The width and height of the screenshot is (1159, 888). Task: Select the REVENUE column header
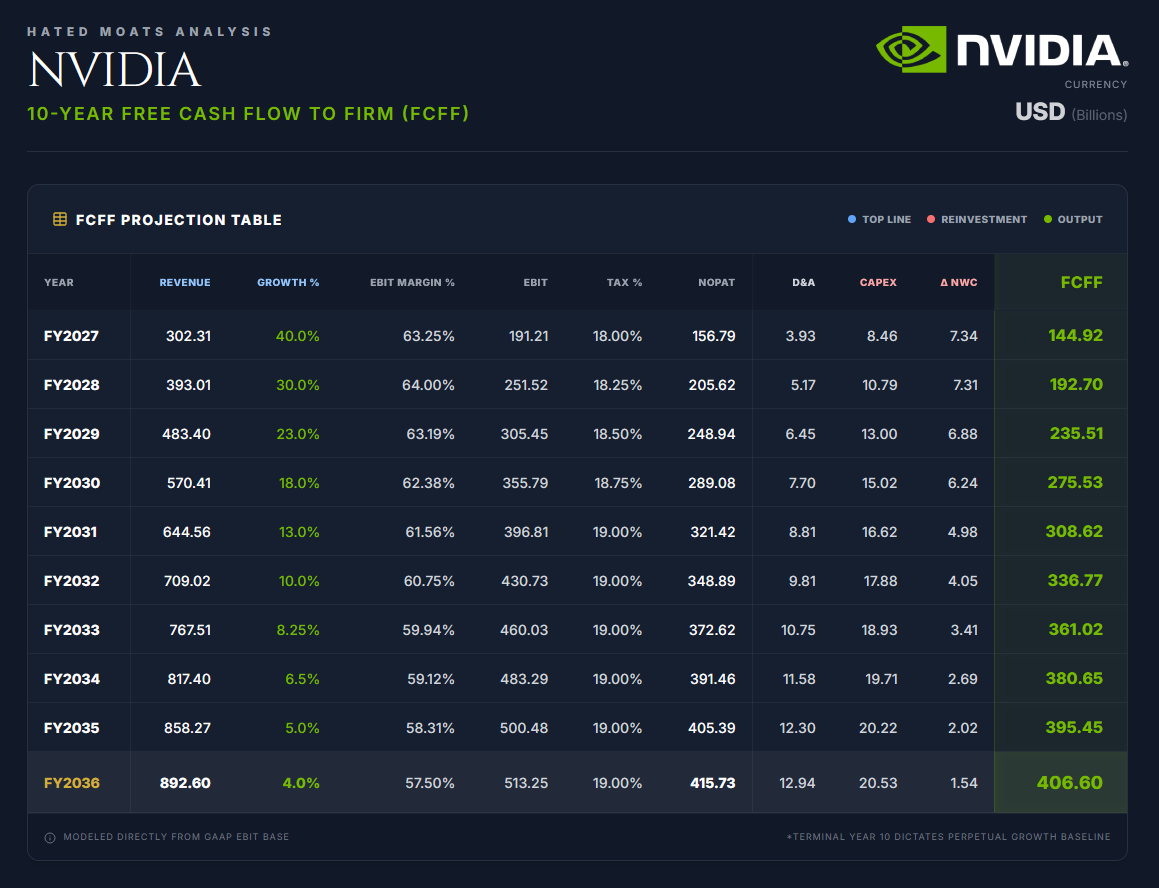(185, 282)
